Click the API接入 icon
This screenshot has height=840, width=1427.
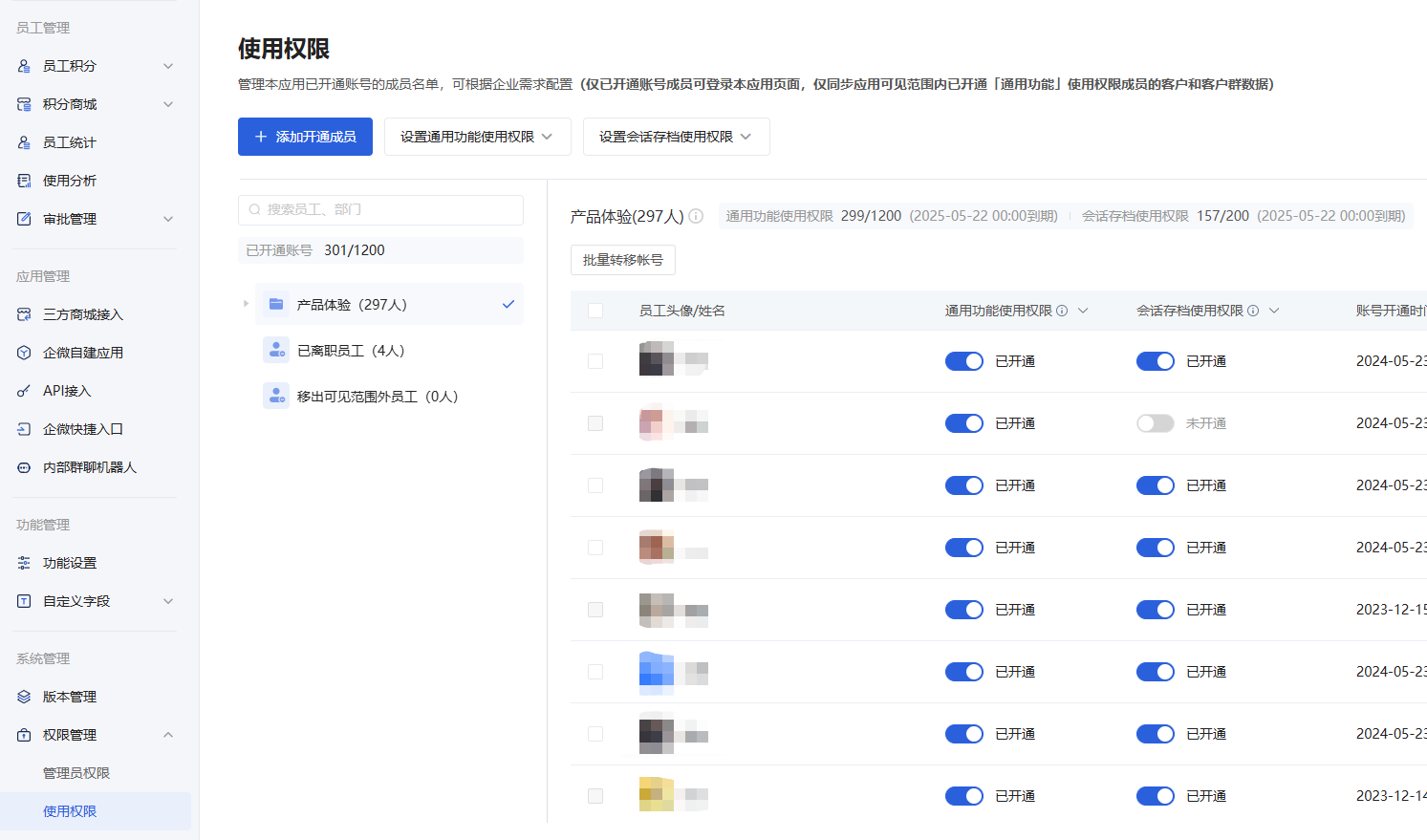point(24,391)
